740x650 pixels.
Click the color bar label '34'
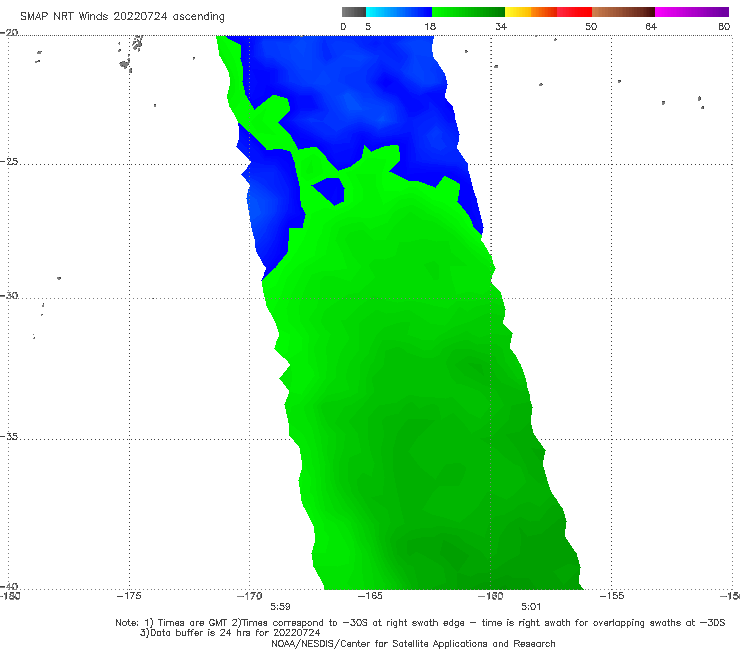(x=501, y=26)
